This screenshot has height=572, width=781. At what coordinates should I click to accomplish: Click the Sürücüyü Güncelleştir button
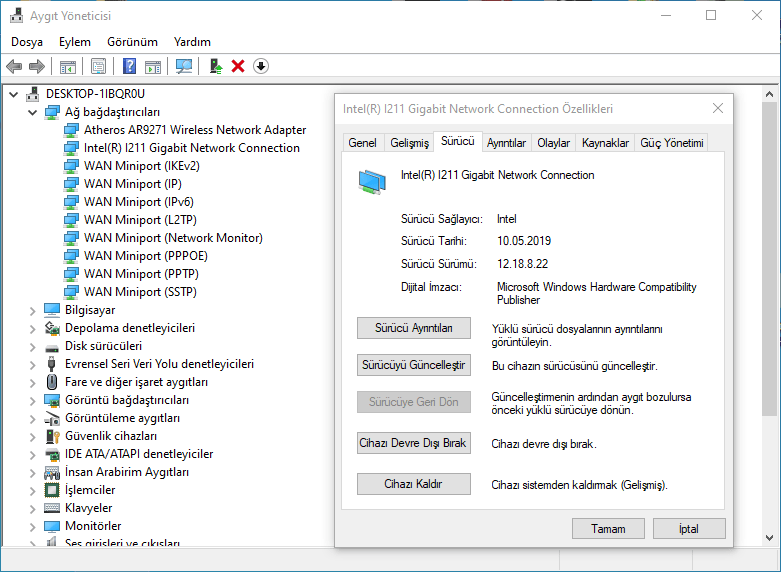click(414, 365)
